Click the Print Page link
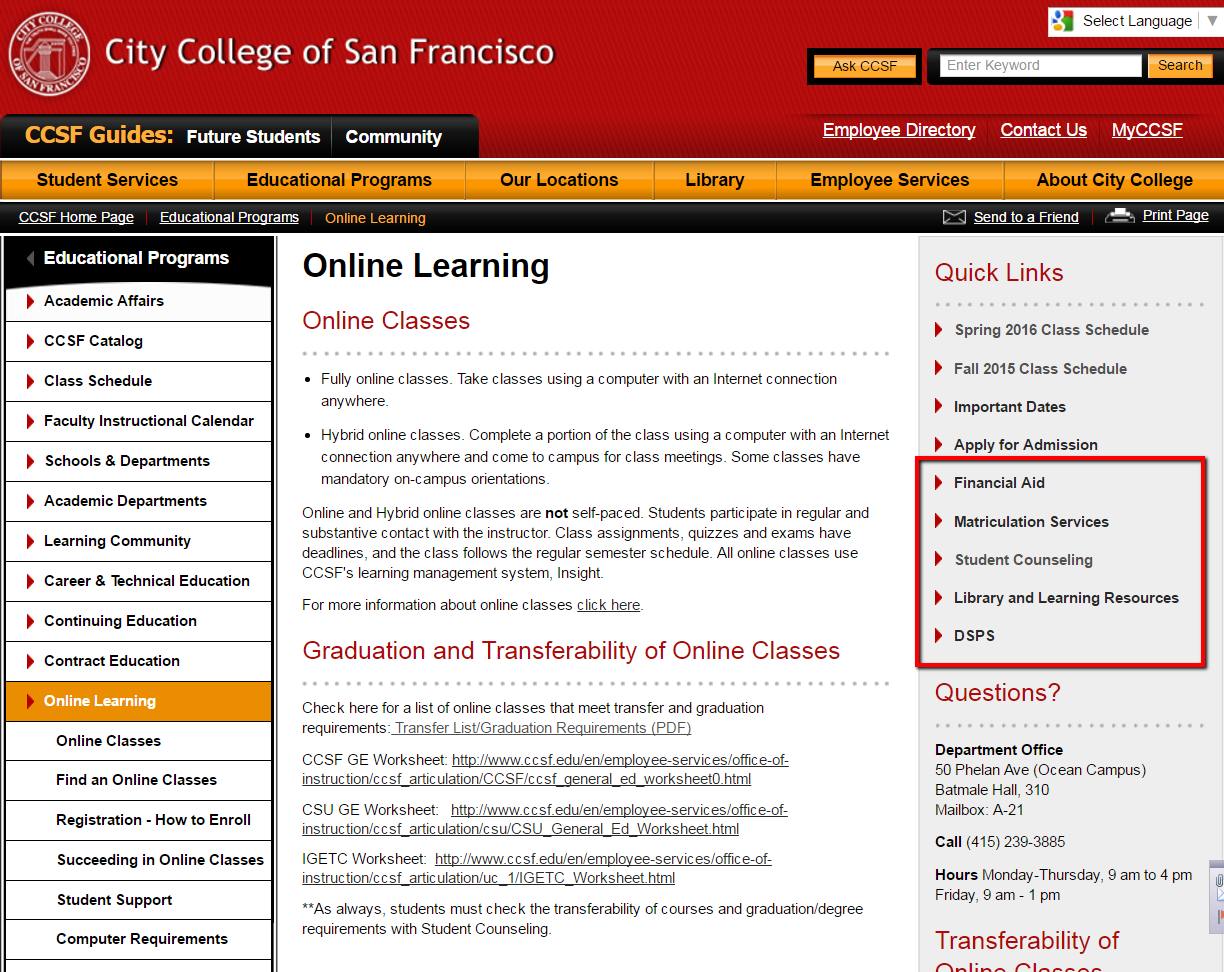Image resolution: width=1224 pixels, height=972 pixels. point(1176,215)
